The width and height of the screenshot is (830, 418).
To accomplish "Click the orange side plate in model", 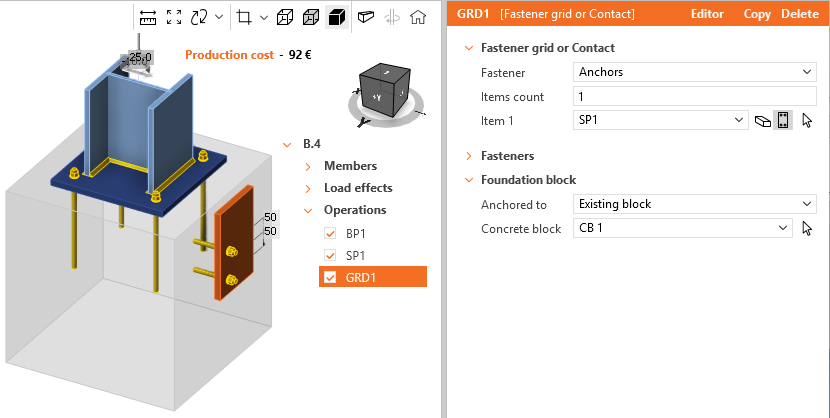I will (234, 243).
